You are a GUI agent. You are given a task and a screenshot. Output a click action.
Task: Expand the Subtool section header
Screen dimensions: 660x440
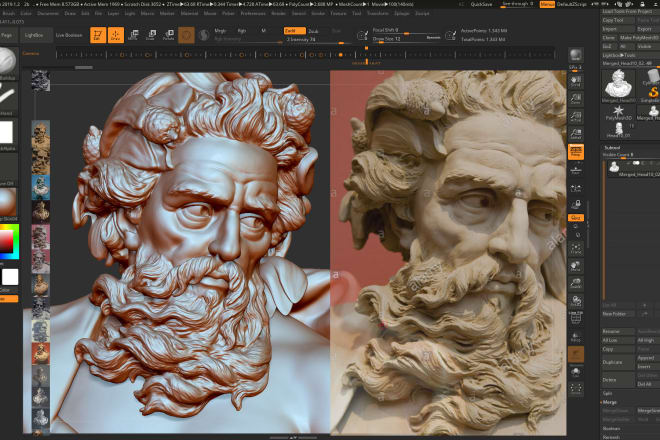tap(612, 147)
